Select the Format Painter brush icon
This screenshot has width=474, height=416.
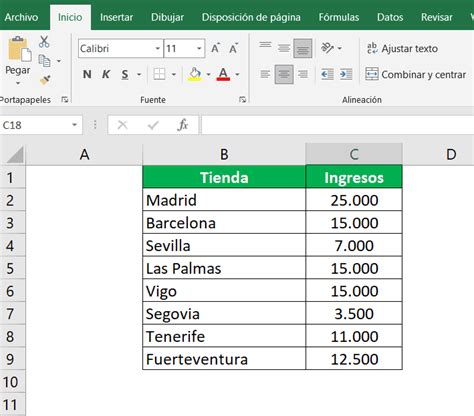45,80
